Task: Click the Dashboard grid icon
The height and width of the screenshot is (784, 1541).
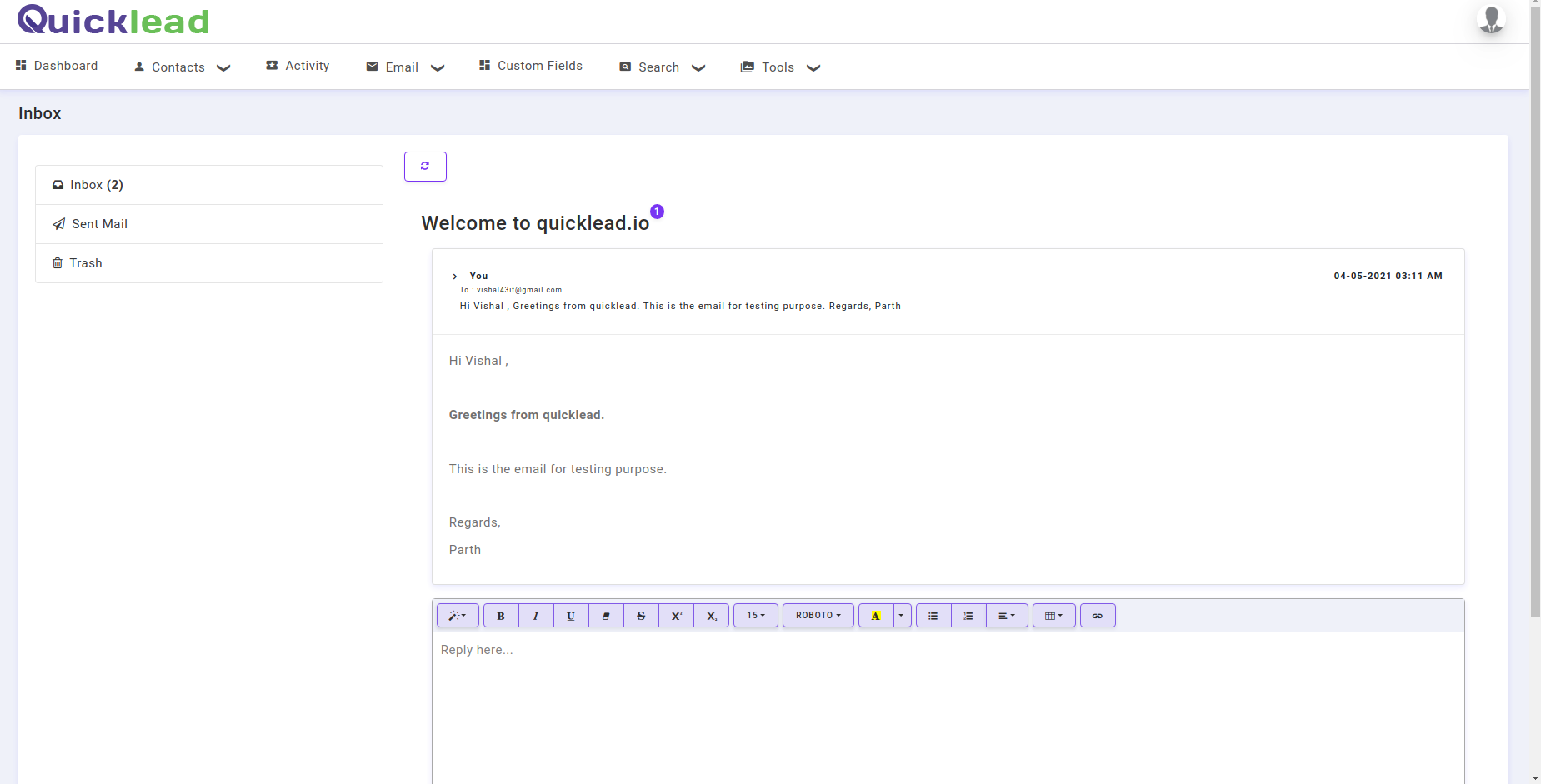Action: [21, 65]
